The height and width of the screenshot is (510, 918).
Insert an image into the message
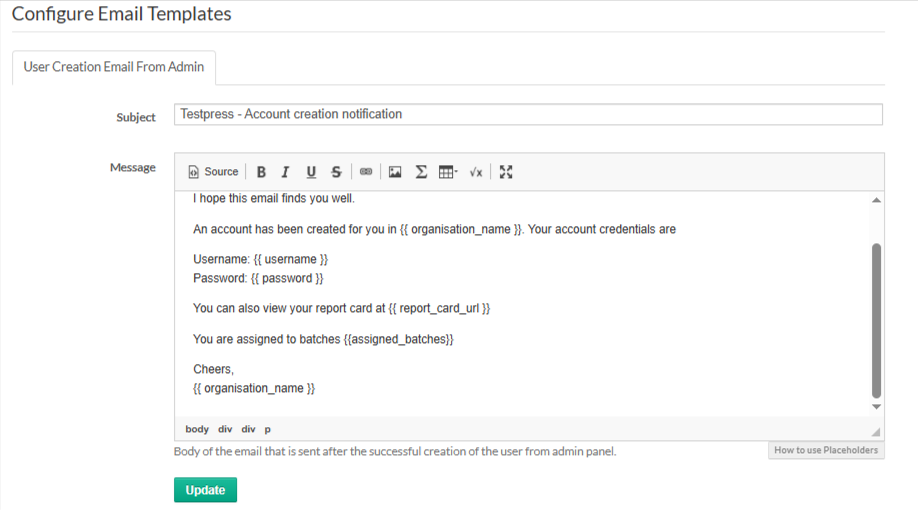(395, 172)
